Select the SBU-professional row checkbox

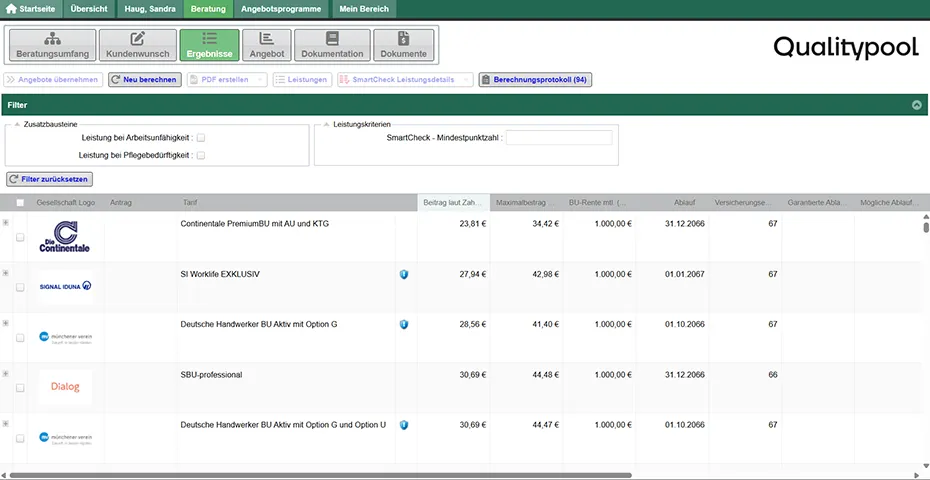(x=20, y=388)
